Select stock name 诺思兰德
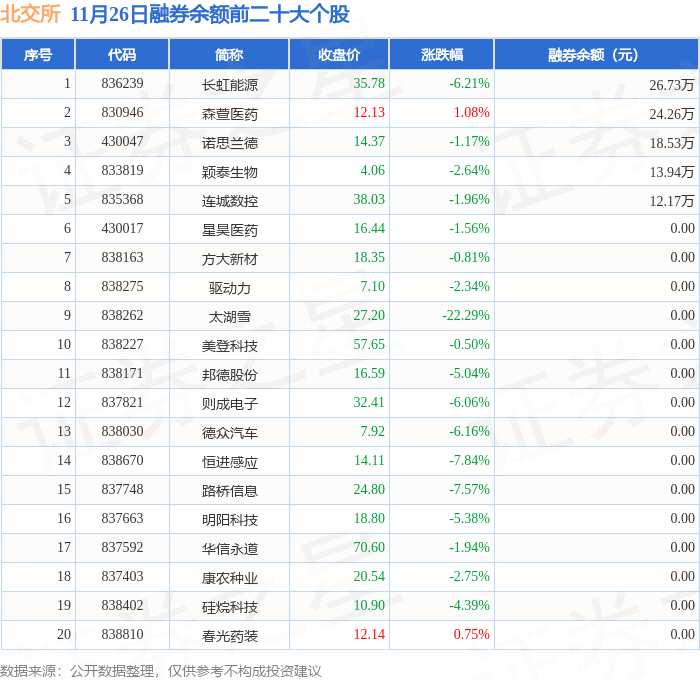 (x=229, y=142)
